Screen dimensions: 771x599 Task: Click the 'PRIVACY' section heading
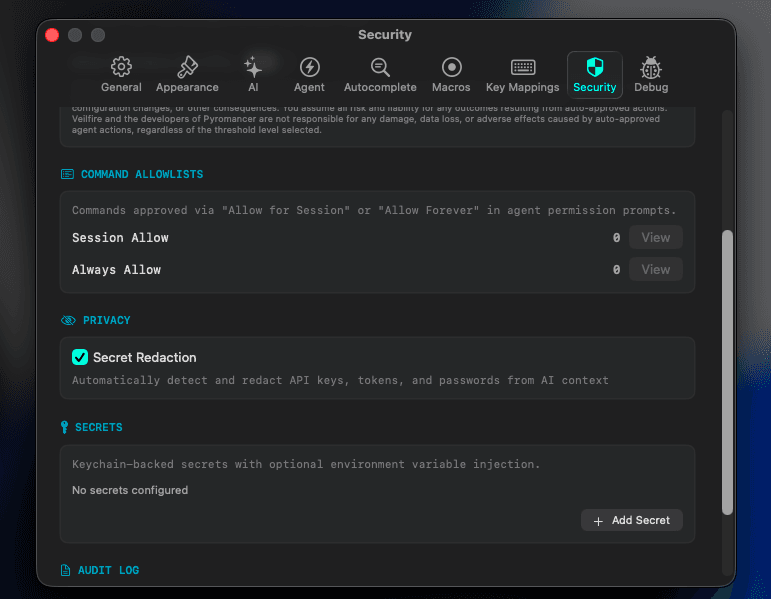click(106, 321)
